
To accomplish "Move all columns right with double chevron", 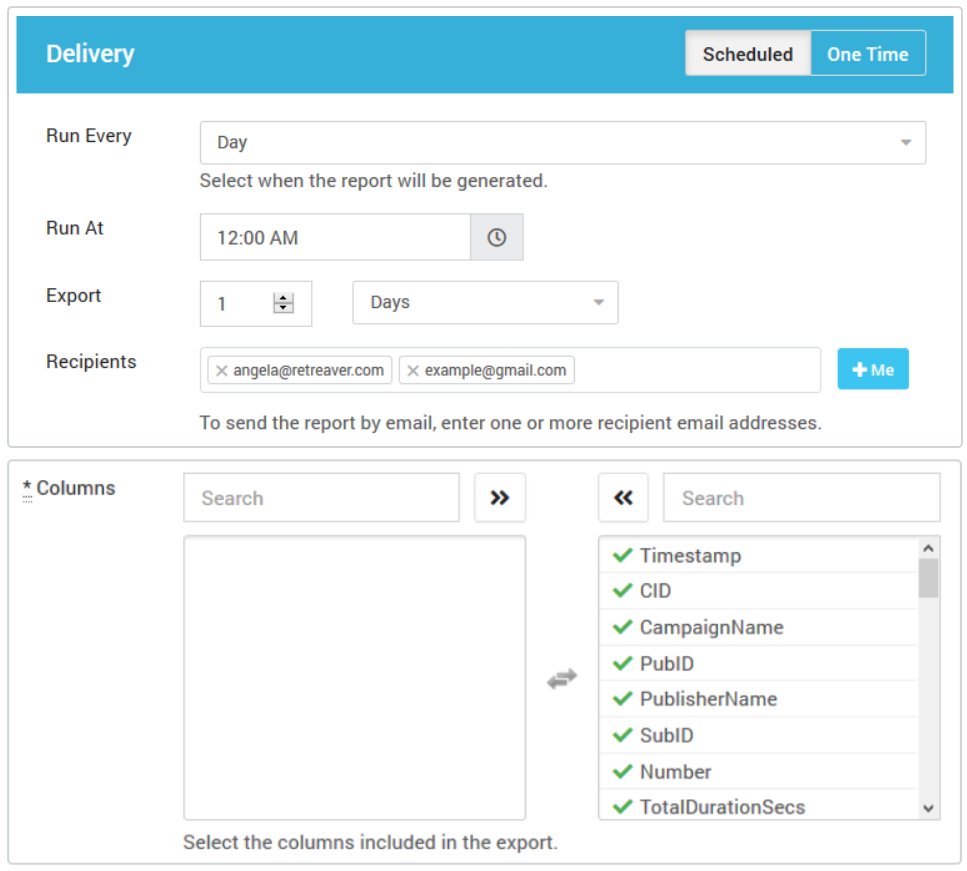I will pyautogui.click(x=500, y=498).
